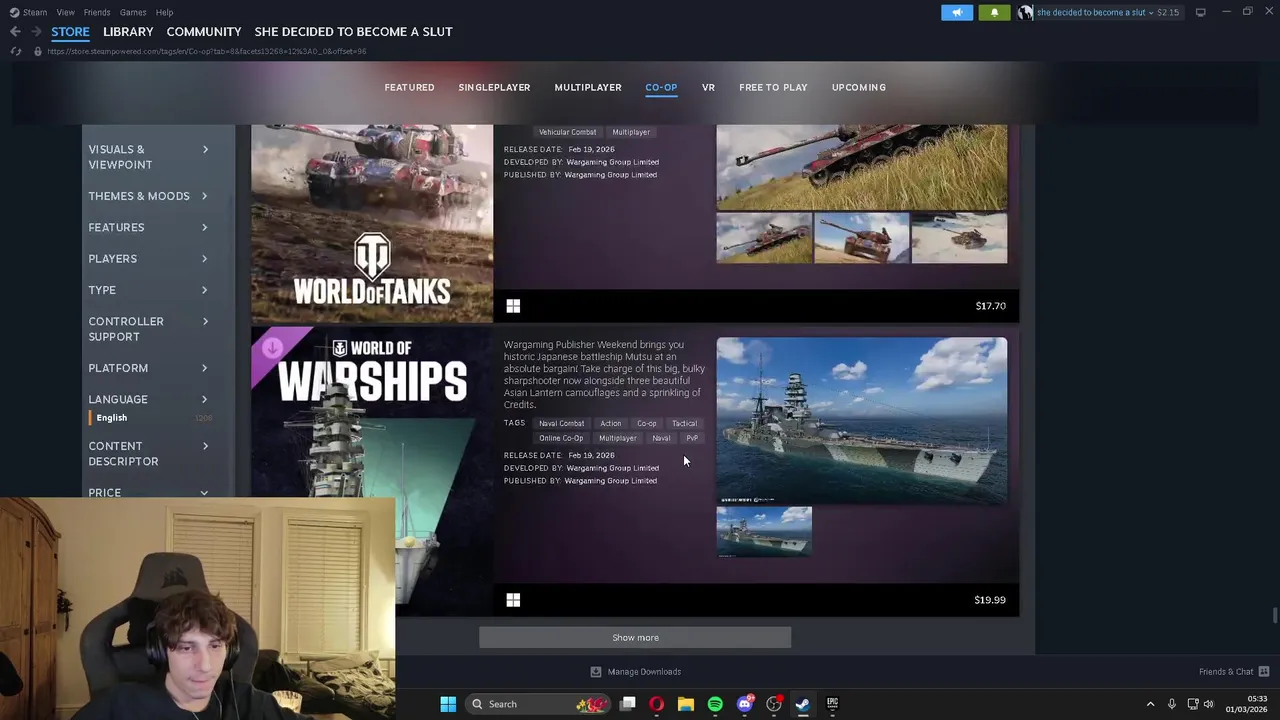Select the Co-op tab
This screenshot has height=720, width=1280.
[661, 88]
